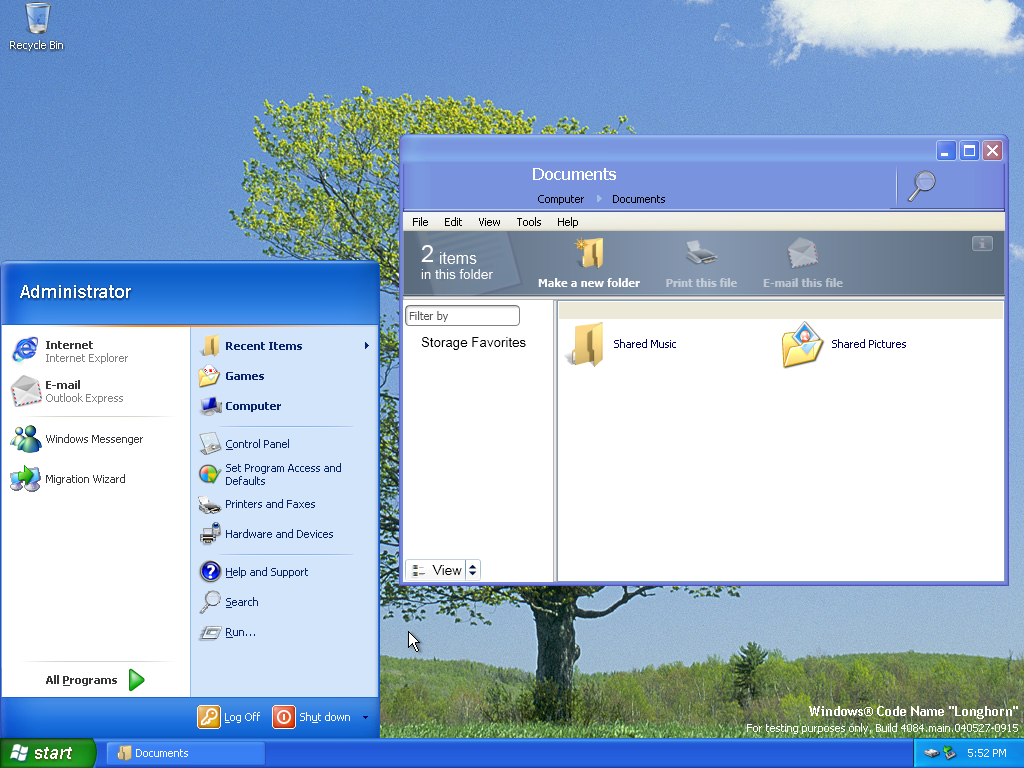Click Computer in the breadcrumb path
This screenshot has height=768, width=1024.
tap(560, 199)
